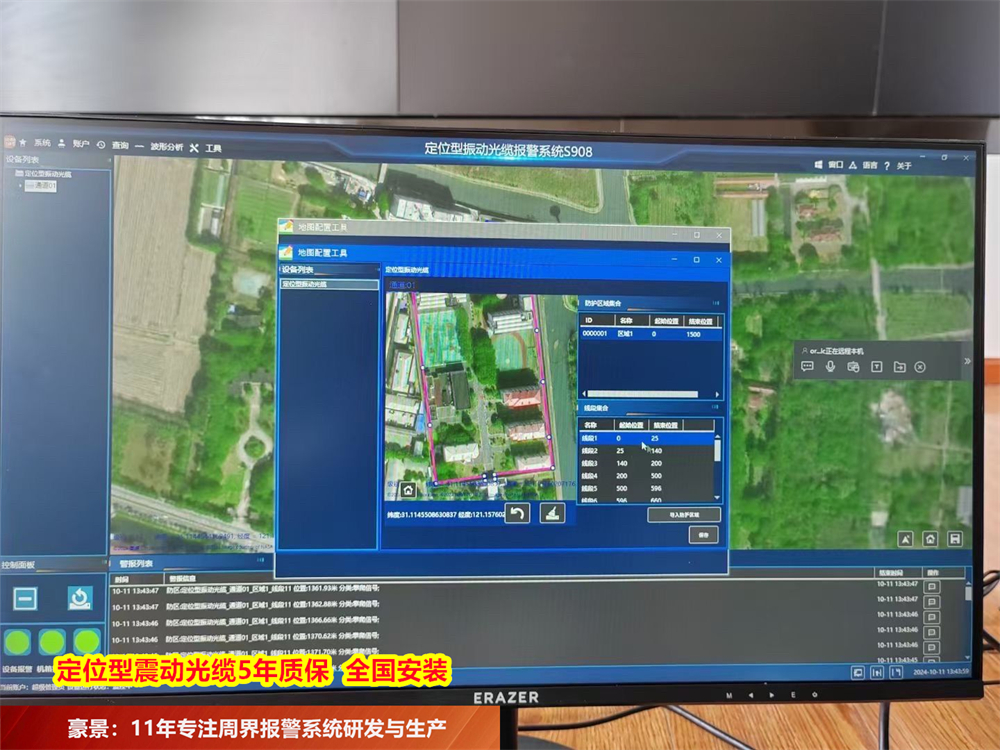
Task: Open the 工具 menu
Action: (213, 148)
